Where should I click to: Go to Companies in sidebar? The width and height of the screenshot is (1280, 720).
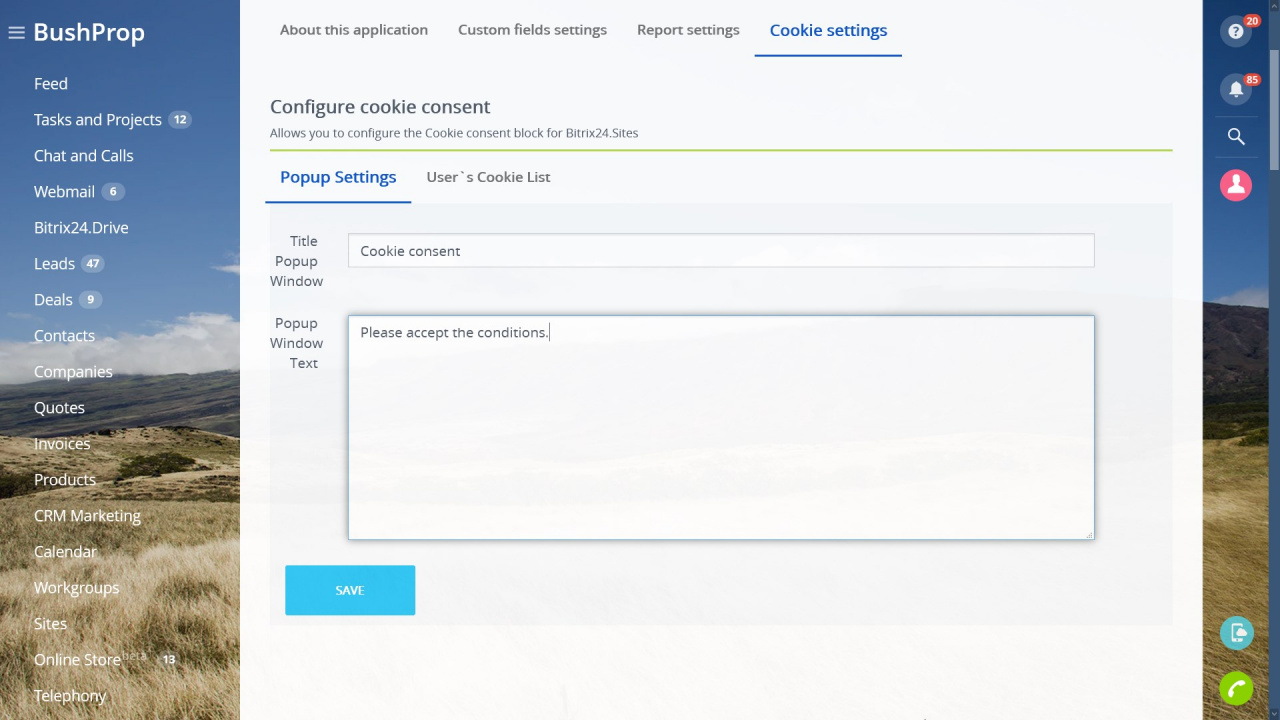click(x=73, y=372)
